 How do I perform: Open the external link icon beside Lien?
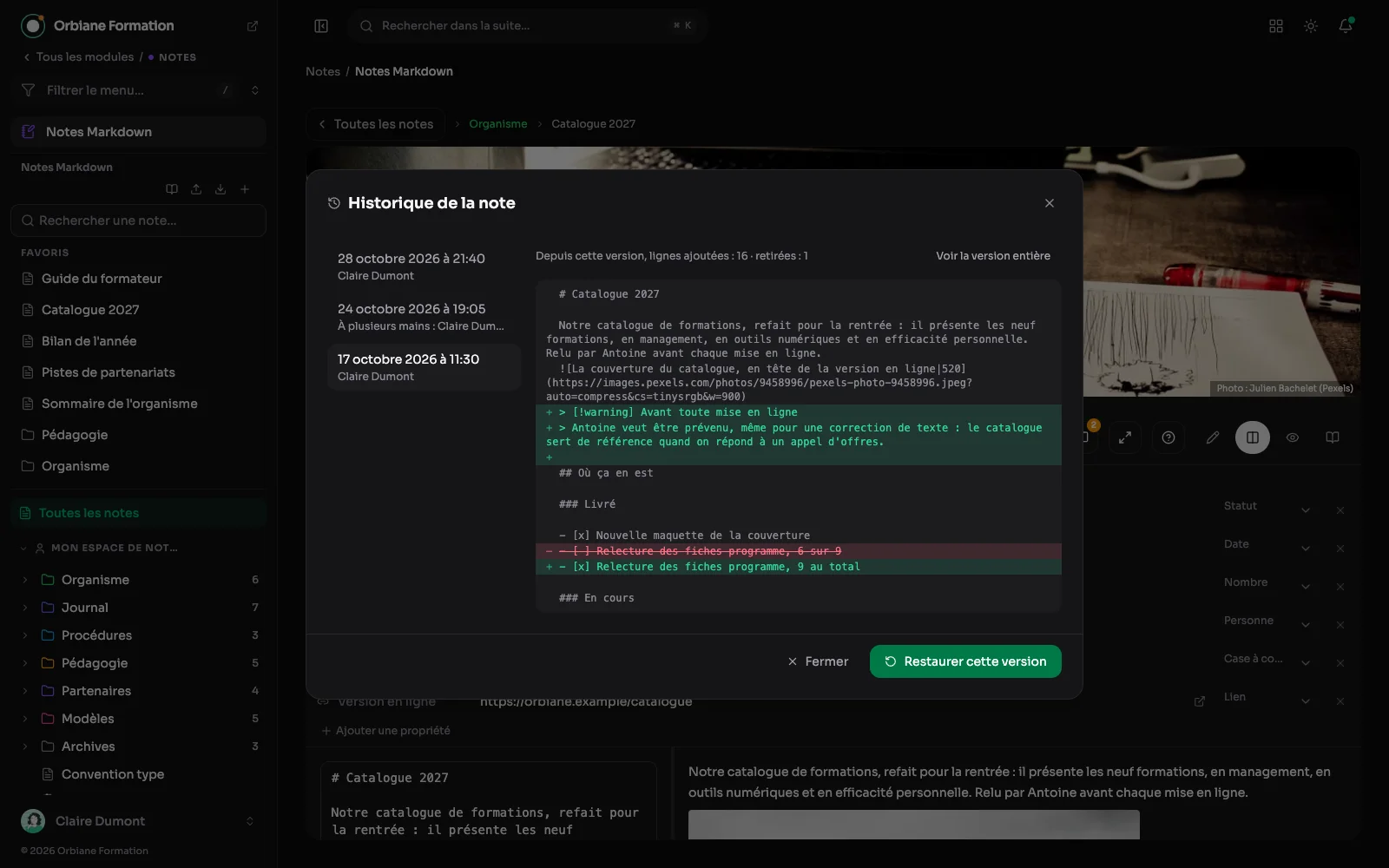click(x=1200, y=701)
